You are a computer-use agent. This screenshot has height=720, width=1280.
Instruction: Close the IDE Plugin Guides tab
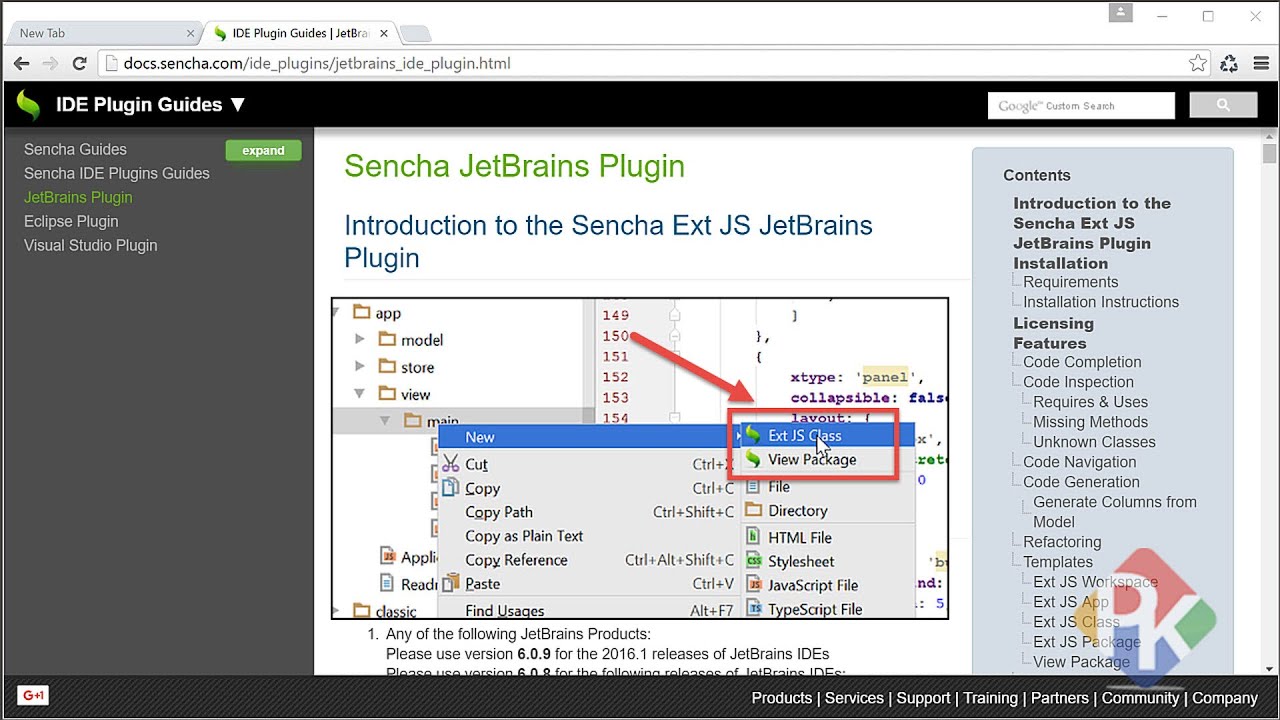click(x=384, y=33)
